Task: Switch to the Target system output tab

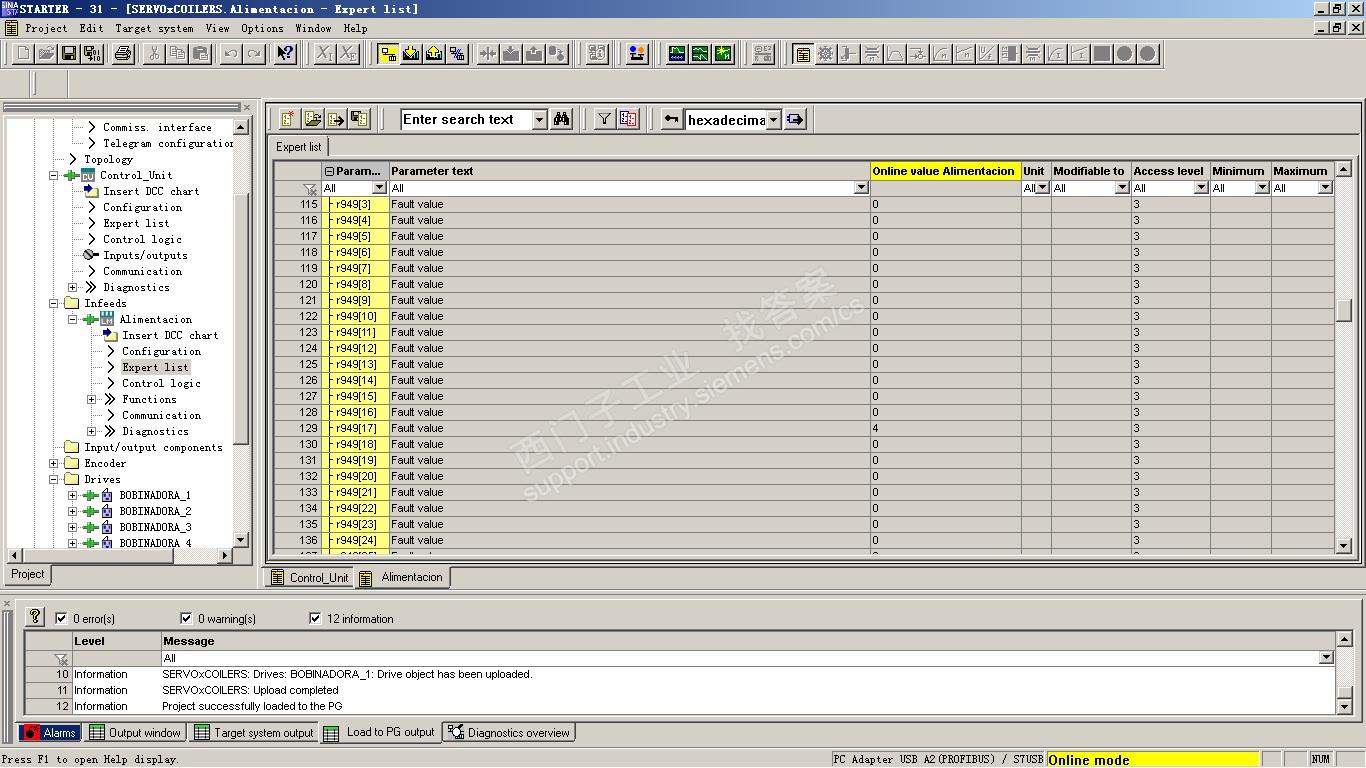Action: (x=254, y=733)
